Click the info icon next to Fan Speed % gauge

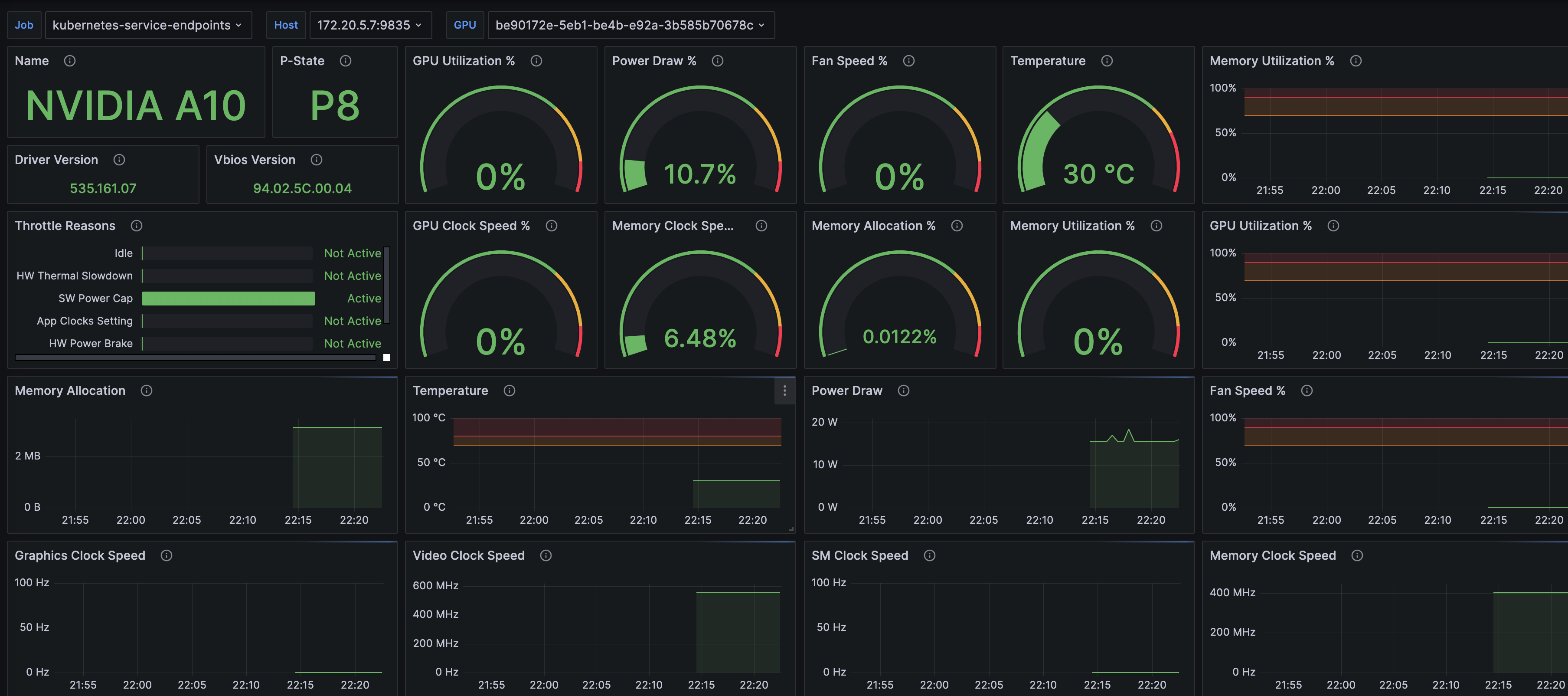coord(909,61)
